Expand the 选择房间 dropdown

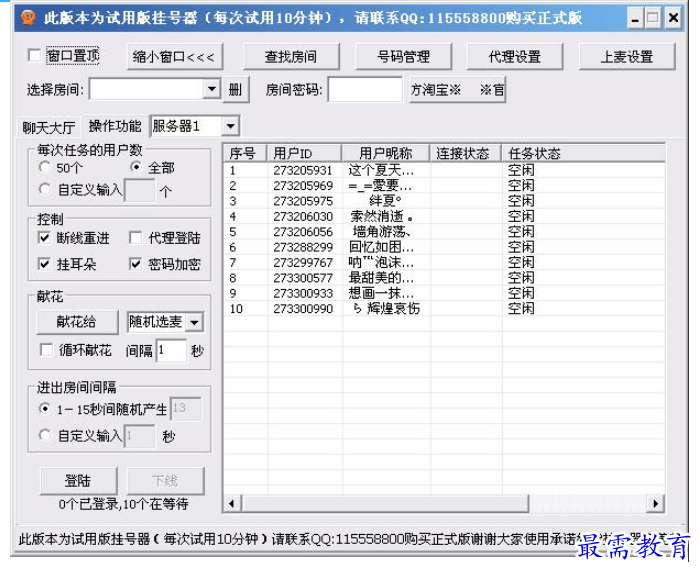(x=212, y=89)
